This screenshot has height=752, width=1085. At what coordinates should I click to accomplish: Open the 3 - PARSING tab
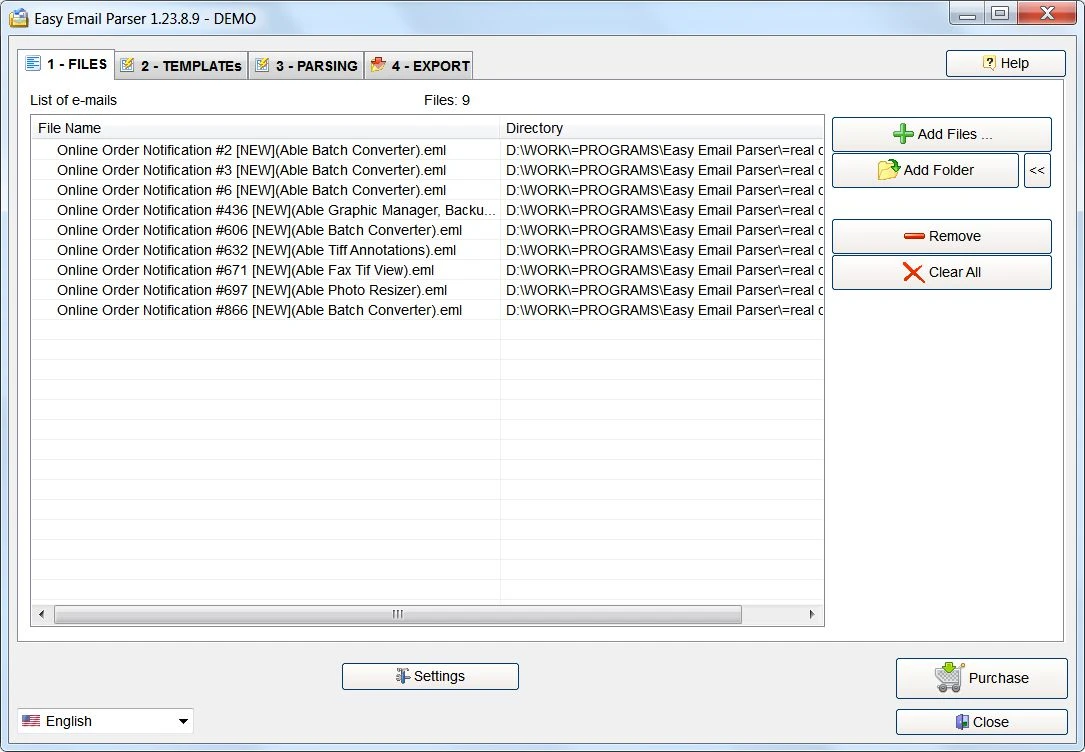pyautogui.click(x=306, y=66)
